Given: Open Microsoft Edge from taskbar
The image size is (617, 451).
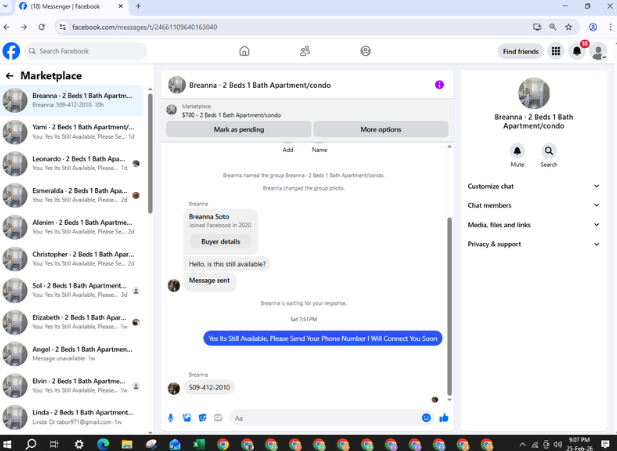Looking at the screenshot, I should (x=103, y=444).
